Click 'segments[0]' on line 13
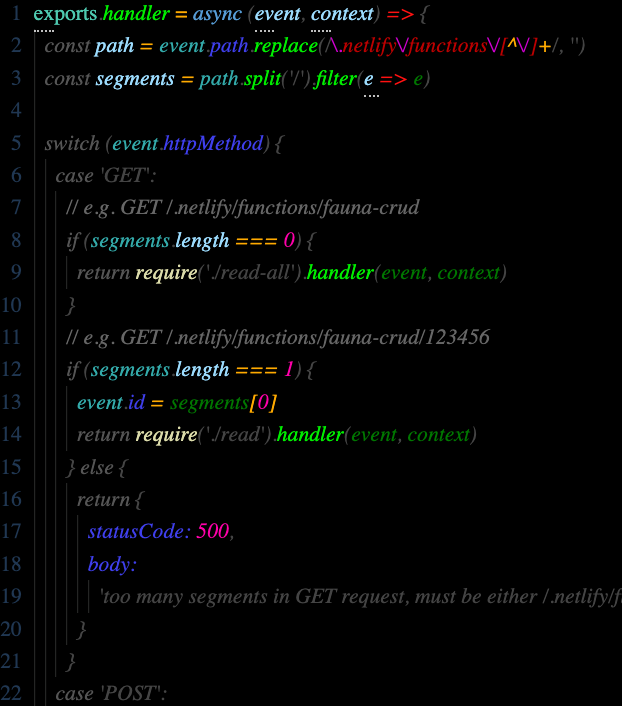The image size is (622, 706). (x=223, y=403)
